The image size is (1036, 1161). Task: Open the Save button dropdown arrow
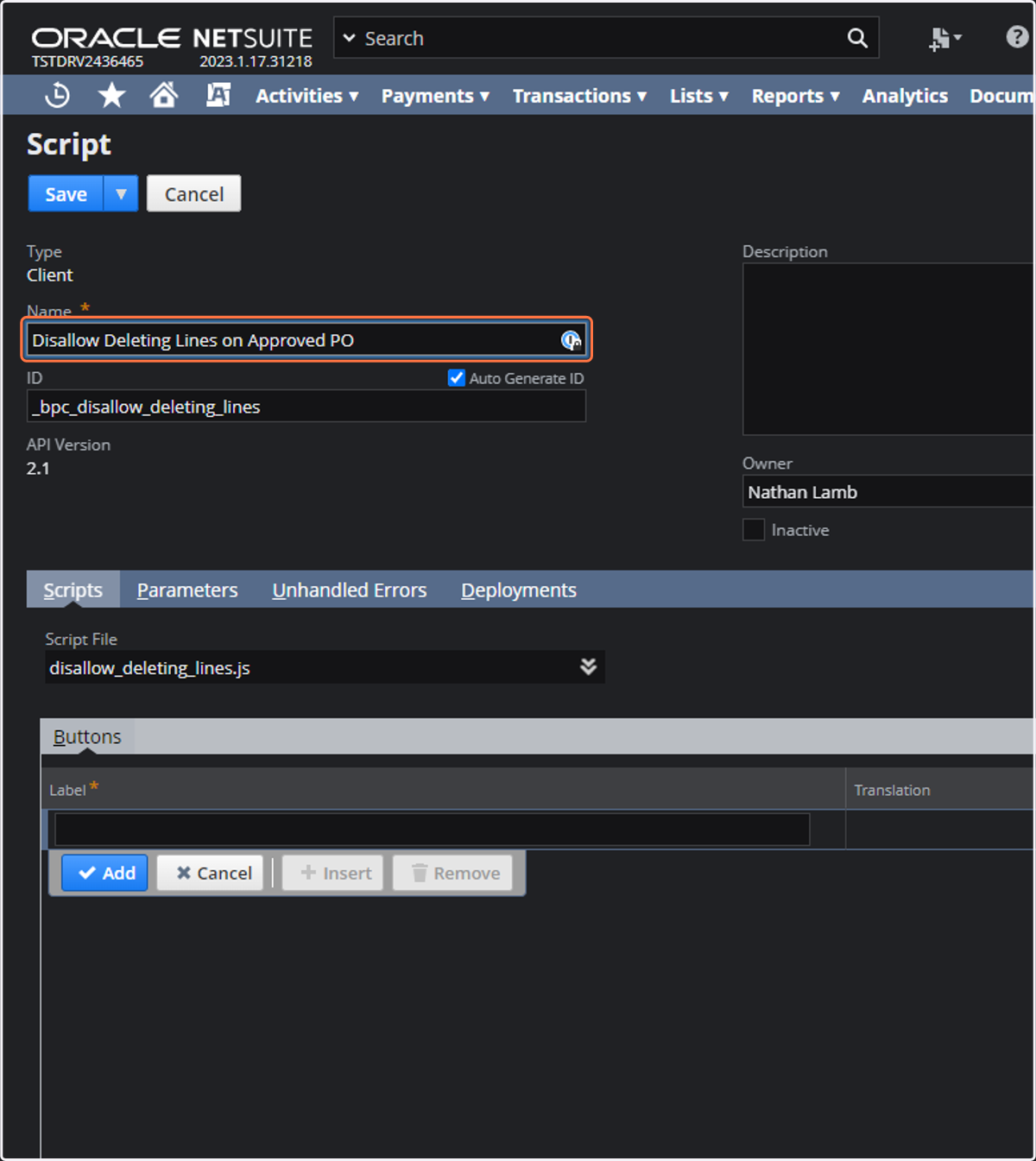121,193
